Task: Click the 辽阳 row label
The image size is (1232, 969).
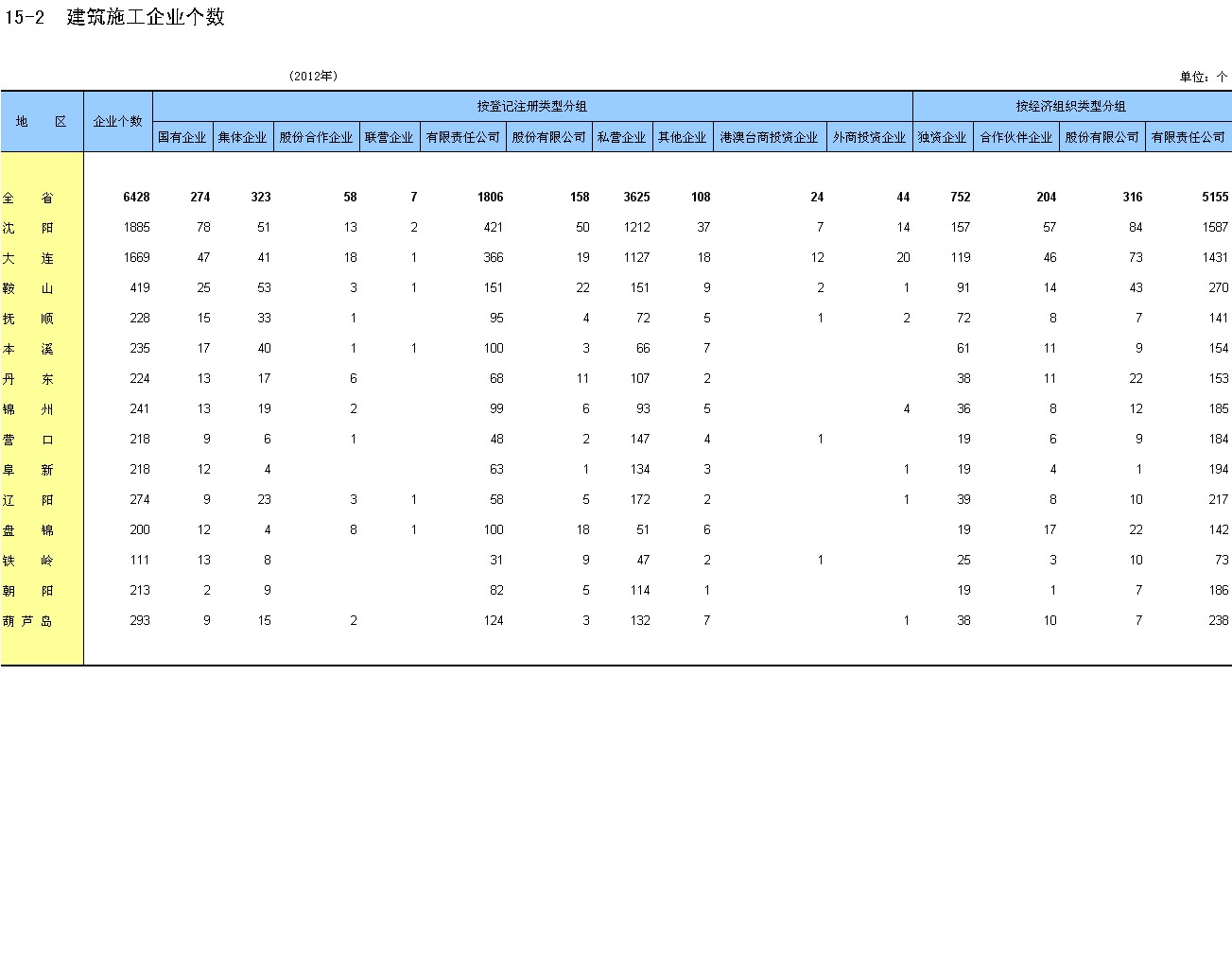Action: click(28, 500)
